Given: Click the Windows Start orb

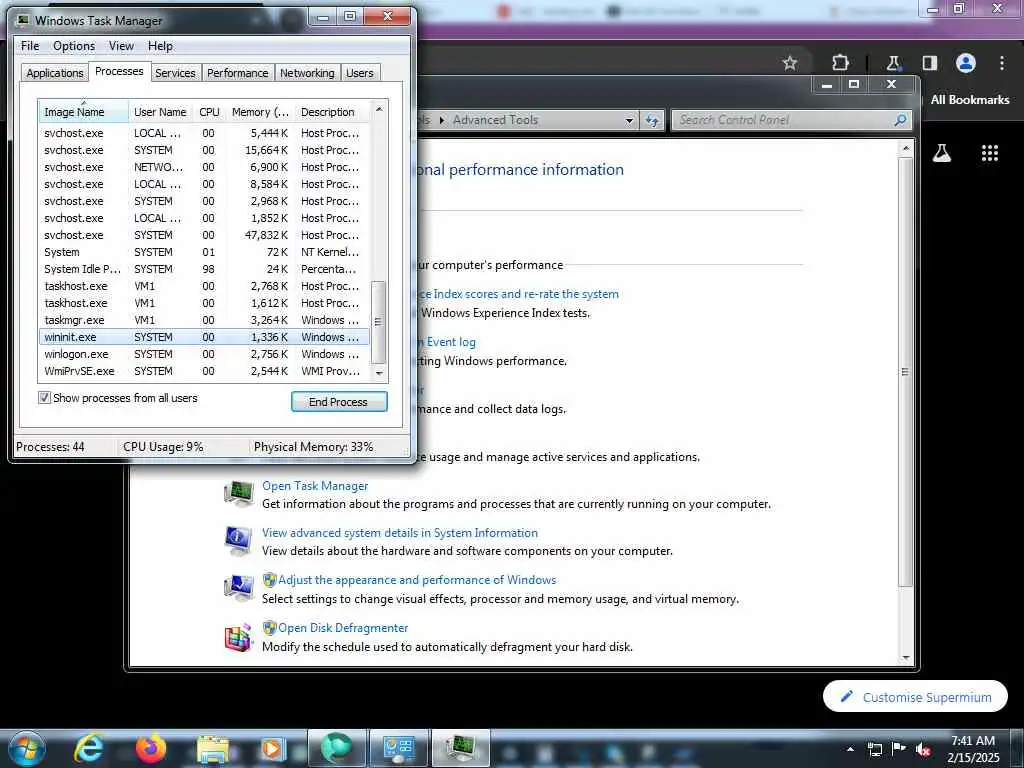Looking at the screenshot, I should coord(26,748).
